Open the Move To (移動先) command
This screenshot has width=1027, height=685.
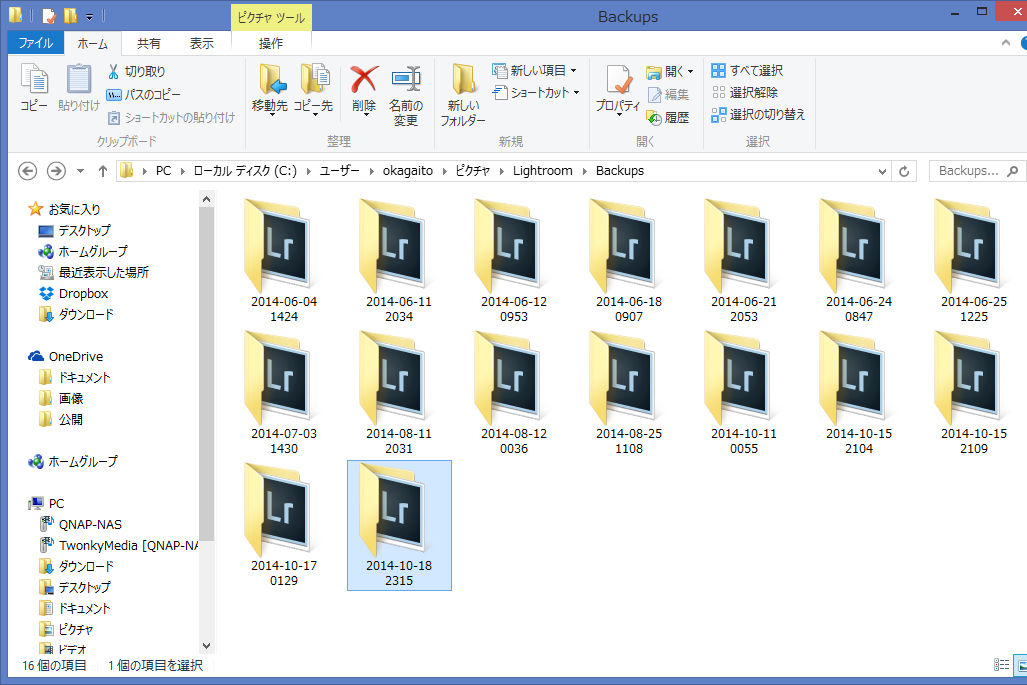click(270, 90)
